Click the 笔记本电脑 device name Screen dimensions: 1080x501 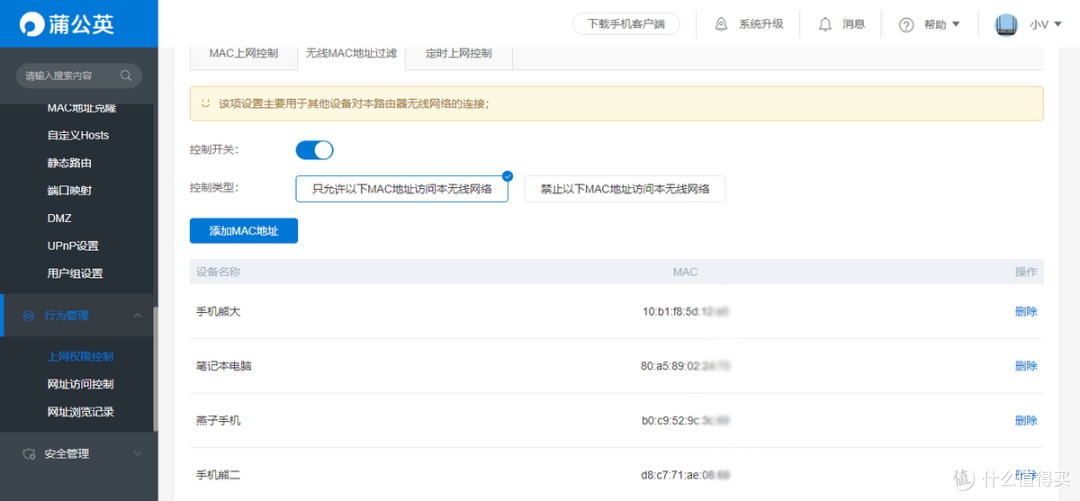click(x=224, y=366)
